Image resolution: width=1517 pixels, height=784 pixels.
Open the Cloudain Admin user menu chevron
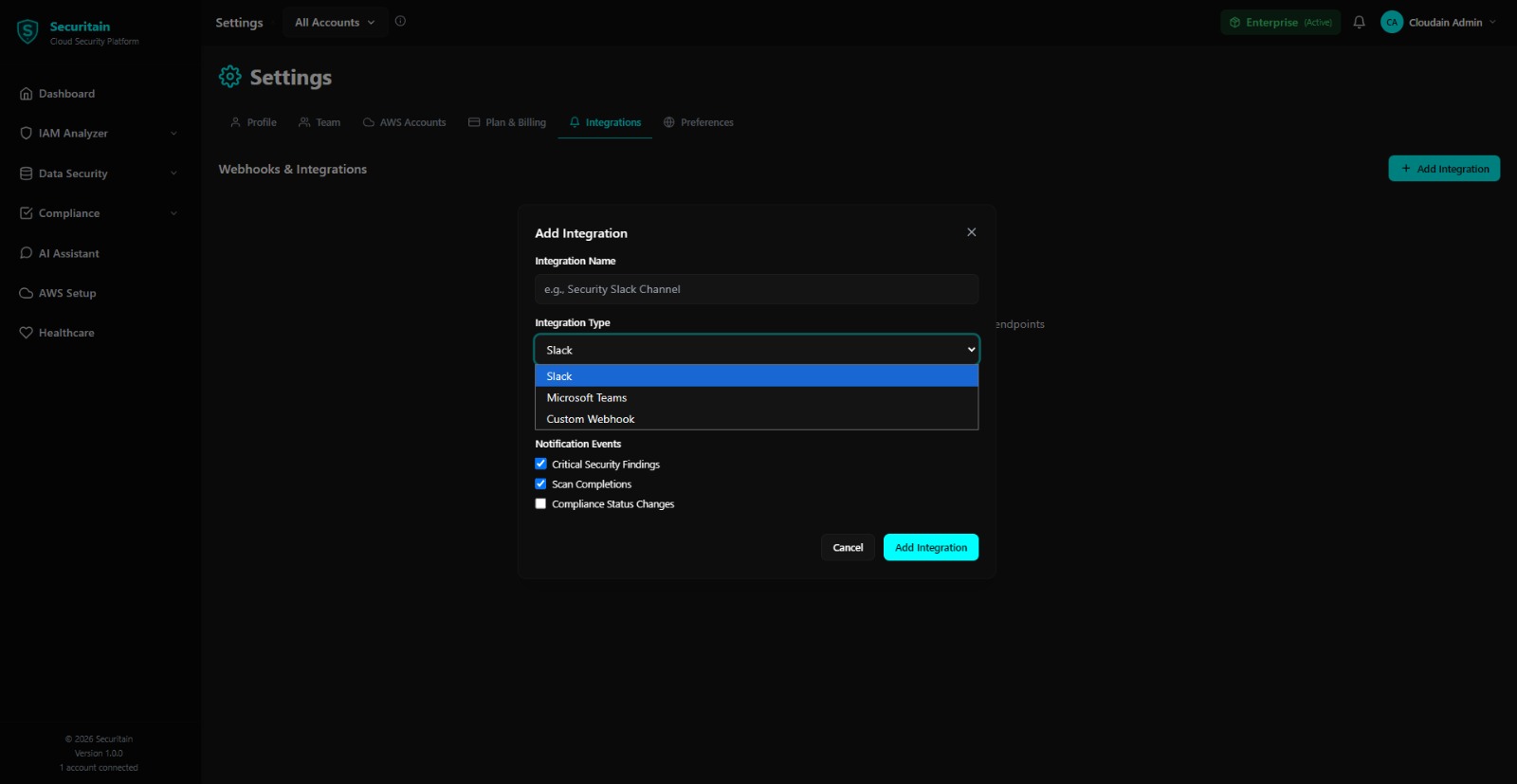1492,22
